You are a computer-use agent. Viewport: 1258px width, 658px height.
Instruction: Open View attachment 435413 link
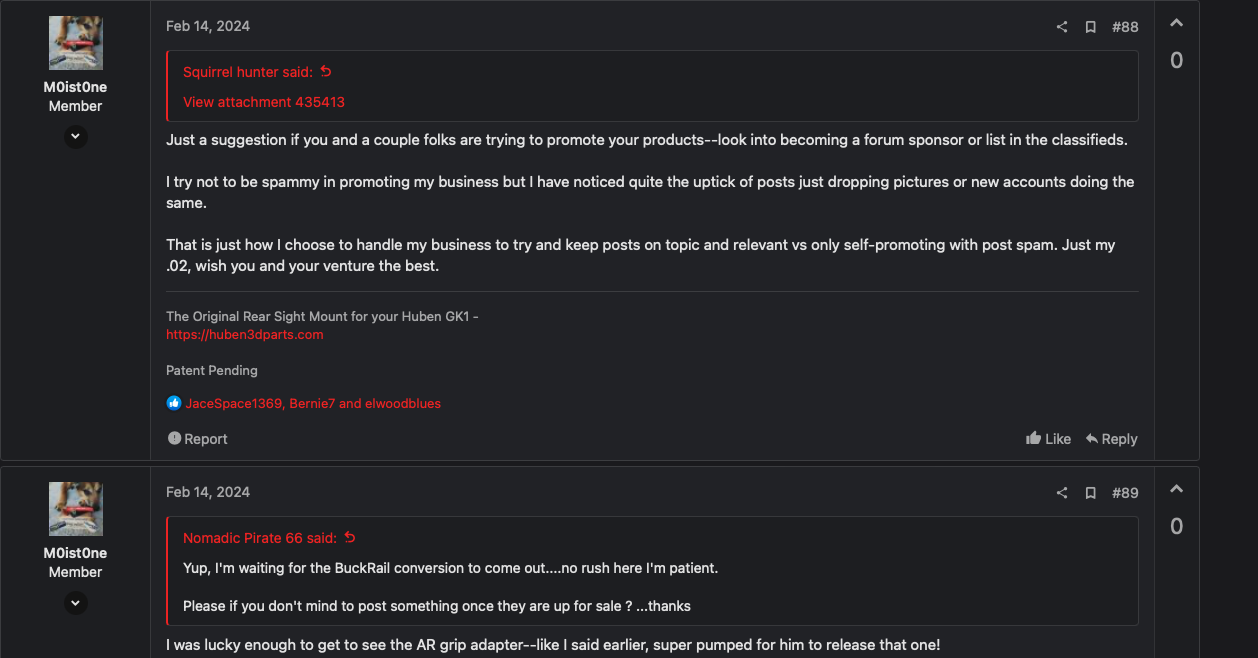264,102
